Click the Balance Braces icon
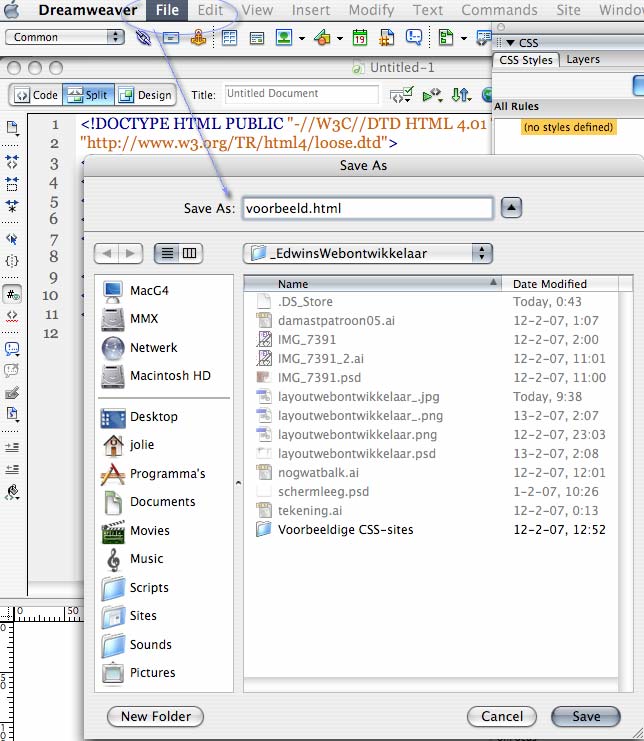This screenshot has width=644, height=741. click(12, 261)
